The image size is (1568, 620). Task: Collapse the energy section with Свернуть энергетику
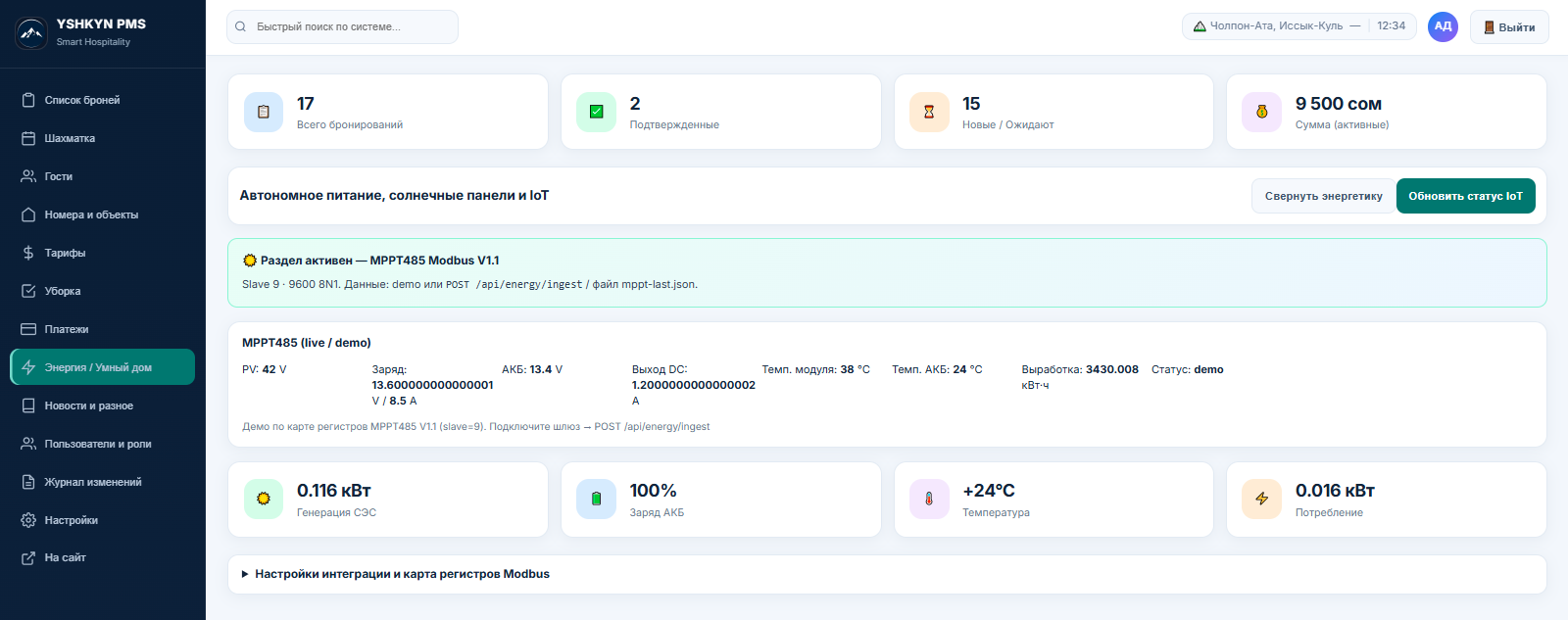pyautogui.click(x=1323, y=196)
